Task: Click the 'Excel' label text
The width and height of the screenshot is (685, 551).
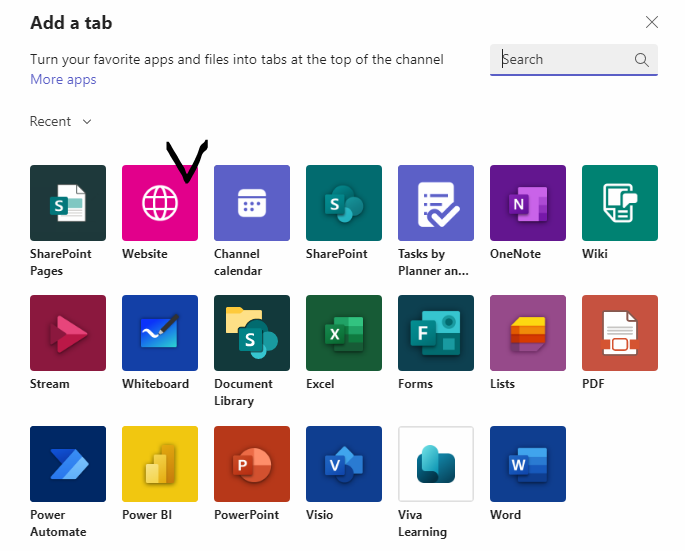Action: (x=320, y=384)
